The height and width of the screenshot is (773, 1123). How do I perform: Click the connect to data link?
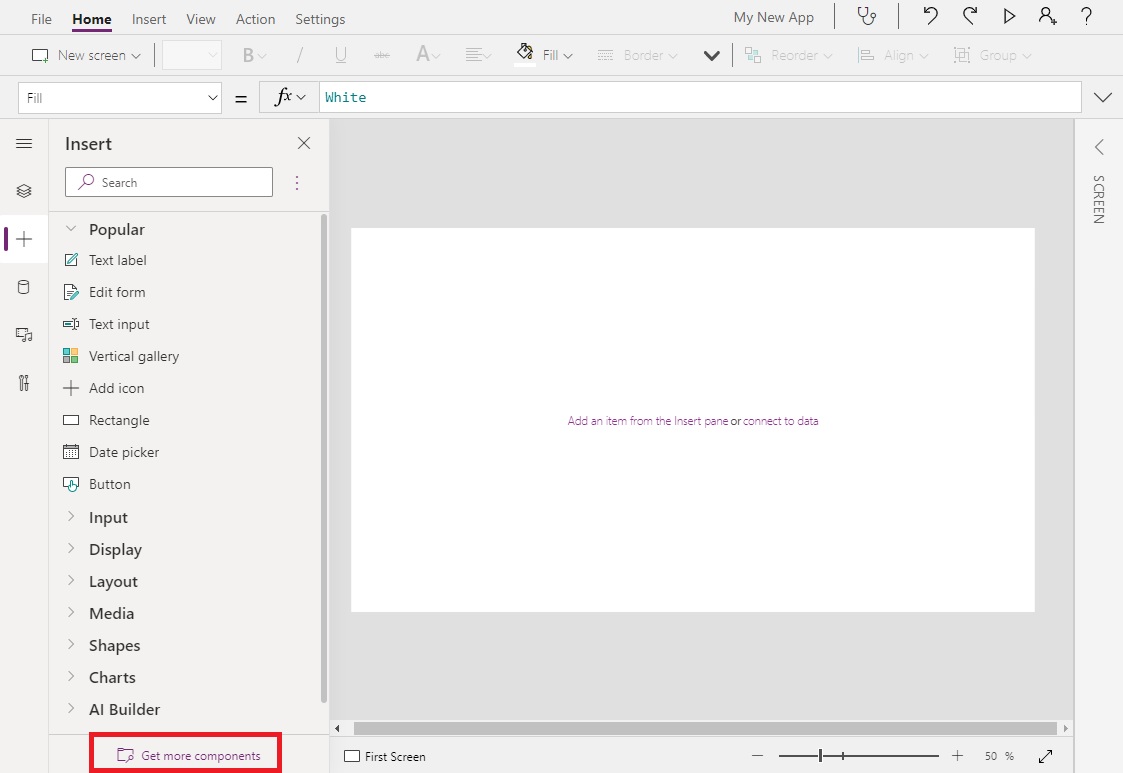pyautogui.click(x=780, y=421)
